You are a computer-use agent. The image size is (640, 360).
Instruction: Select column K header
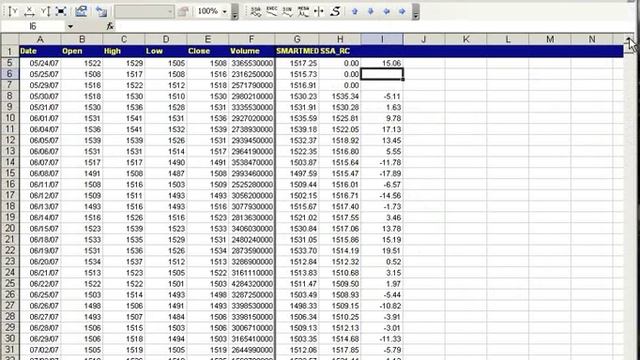(x=466, y=40)
